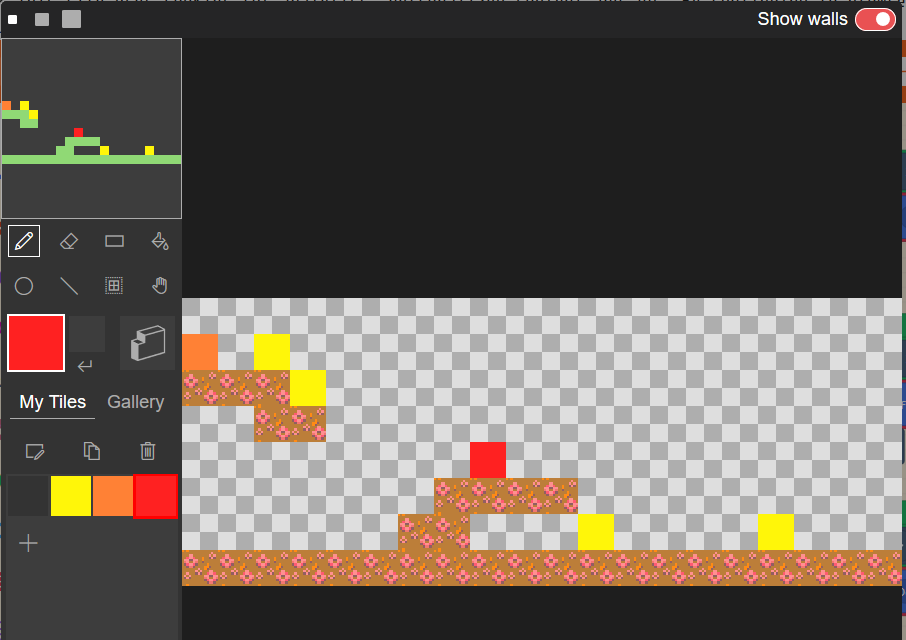Select the Line tool
This screenshot has height=640, width=906.
click(68, 285)
